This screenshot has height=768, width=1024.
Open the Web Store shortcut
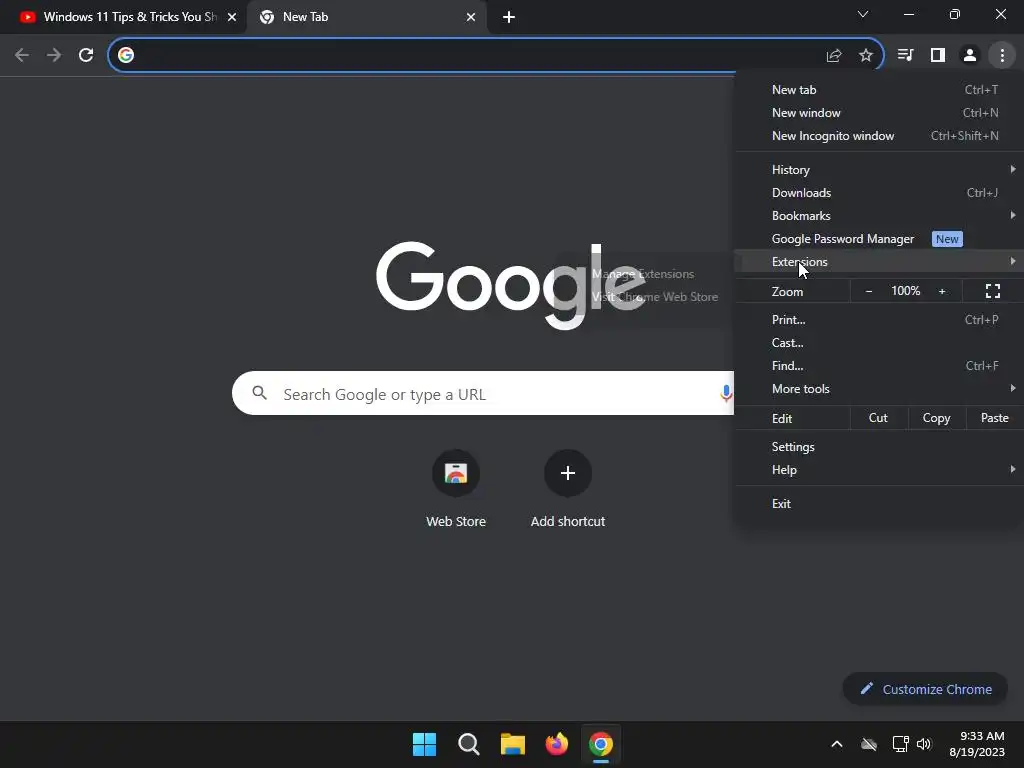click(456, 489)
